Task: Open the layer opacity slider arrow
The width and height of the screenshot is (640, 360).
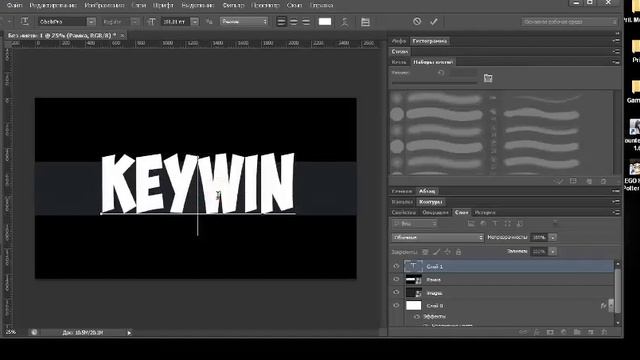Action: pos(553,237)
